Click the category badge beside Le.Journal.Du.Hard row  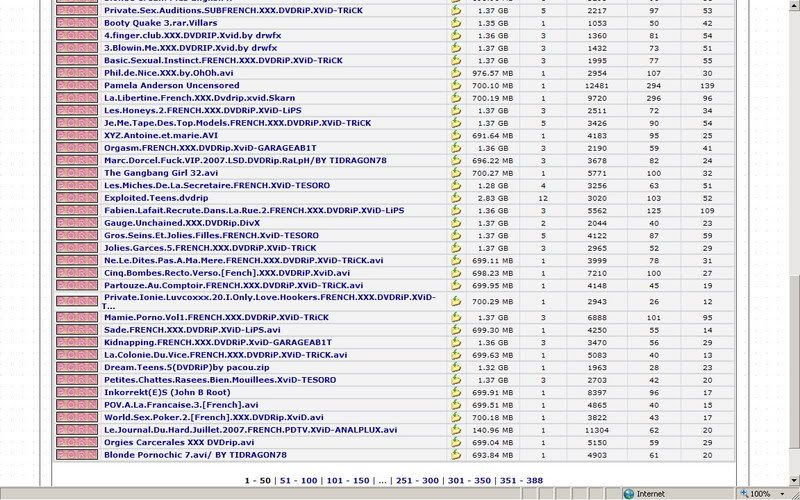tap(77, 430)
